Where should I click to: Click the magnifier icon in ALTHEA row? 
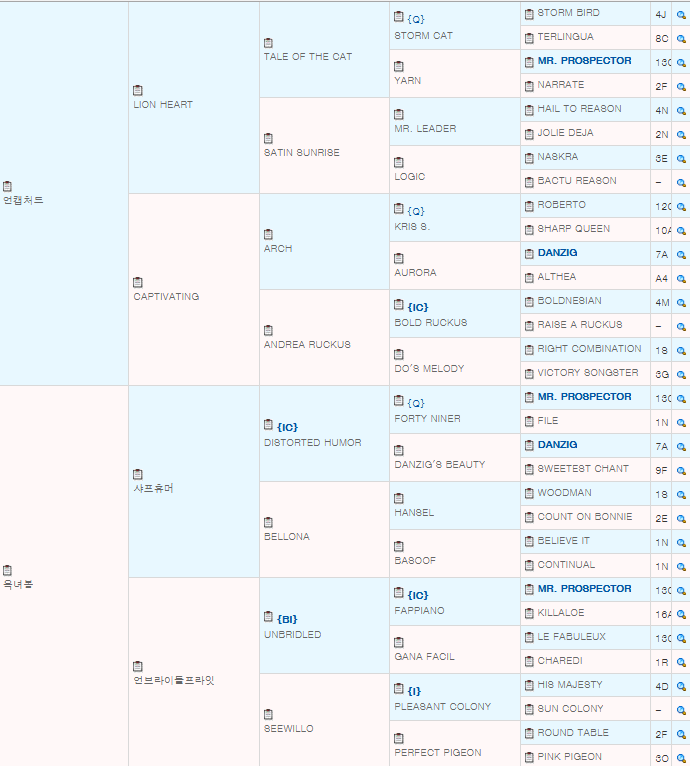pos(681,278)
